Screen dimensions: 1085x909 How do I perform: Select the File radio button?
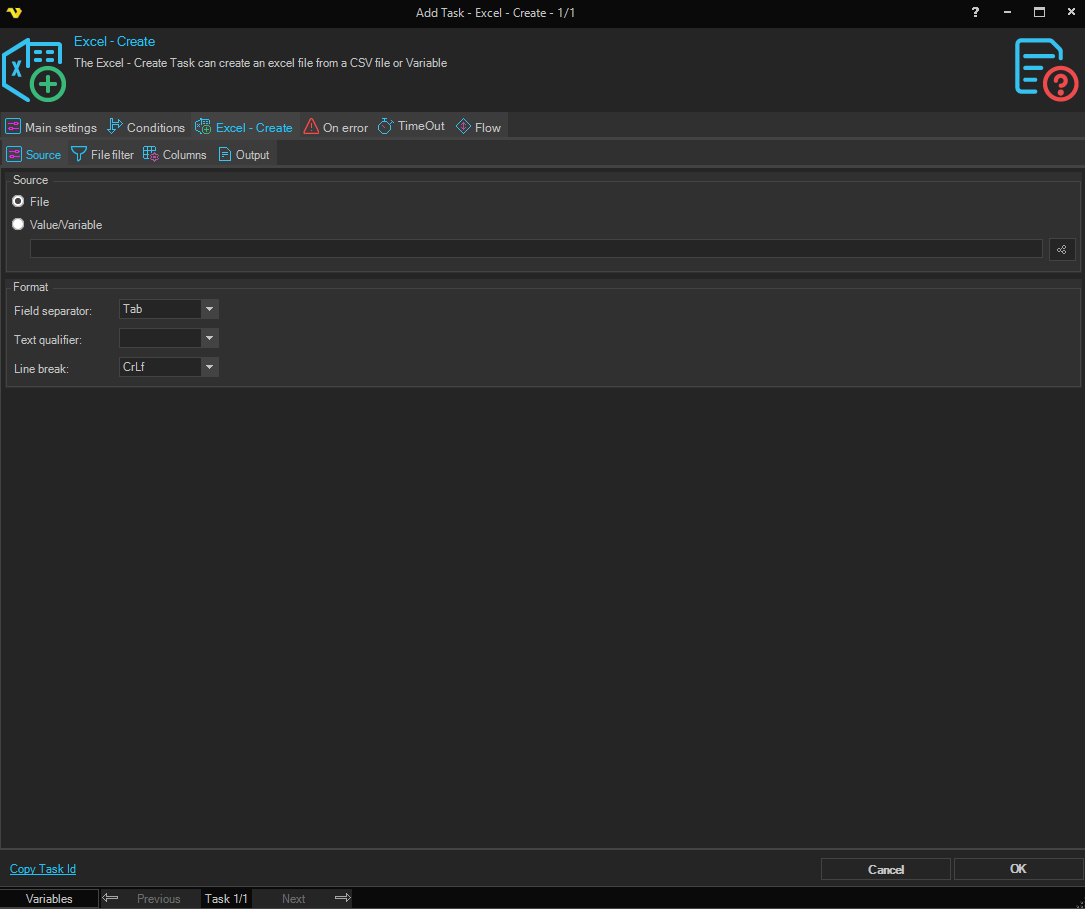click(18, 202)
